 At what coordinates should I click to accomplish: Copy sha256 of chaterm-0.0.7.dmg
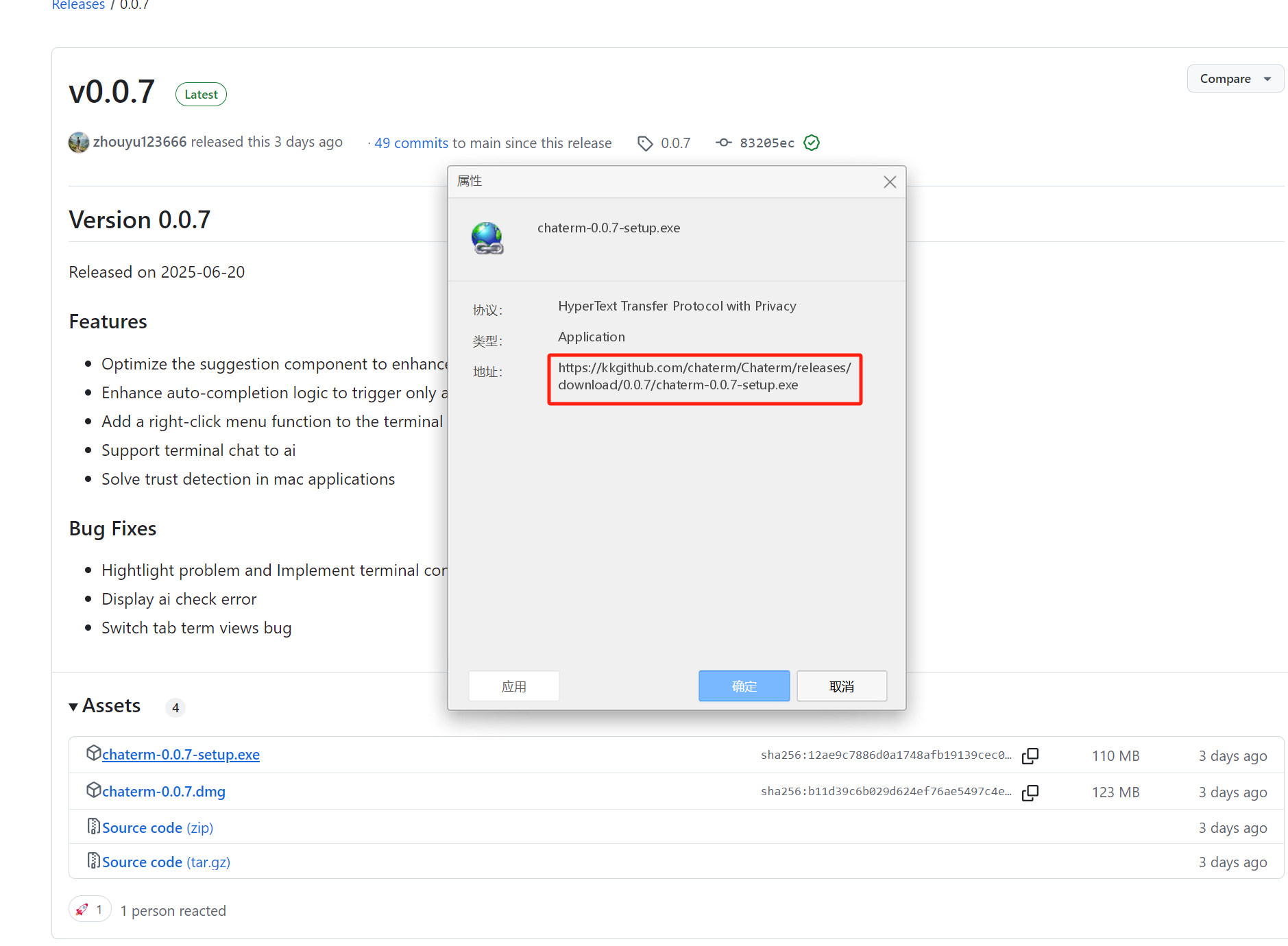coord(1030,792)
